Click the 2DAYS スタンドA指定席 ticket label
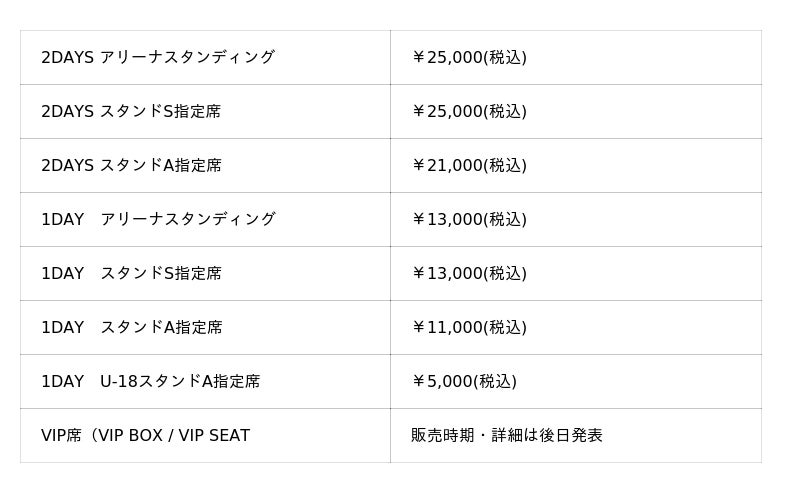Viewport: 800px width, 493px height. tap(131, 166)
